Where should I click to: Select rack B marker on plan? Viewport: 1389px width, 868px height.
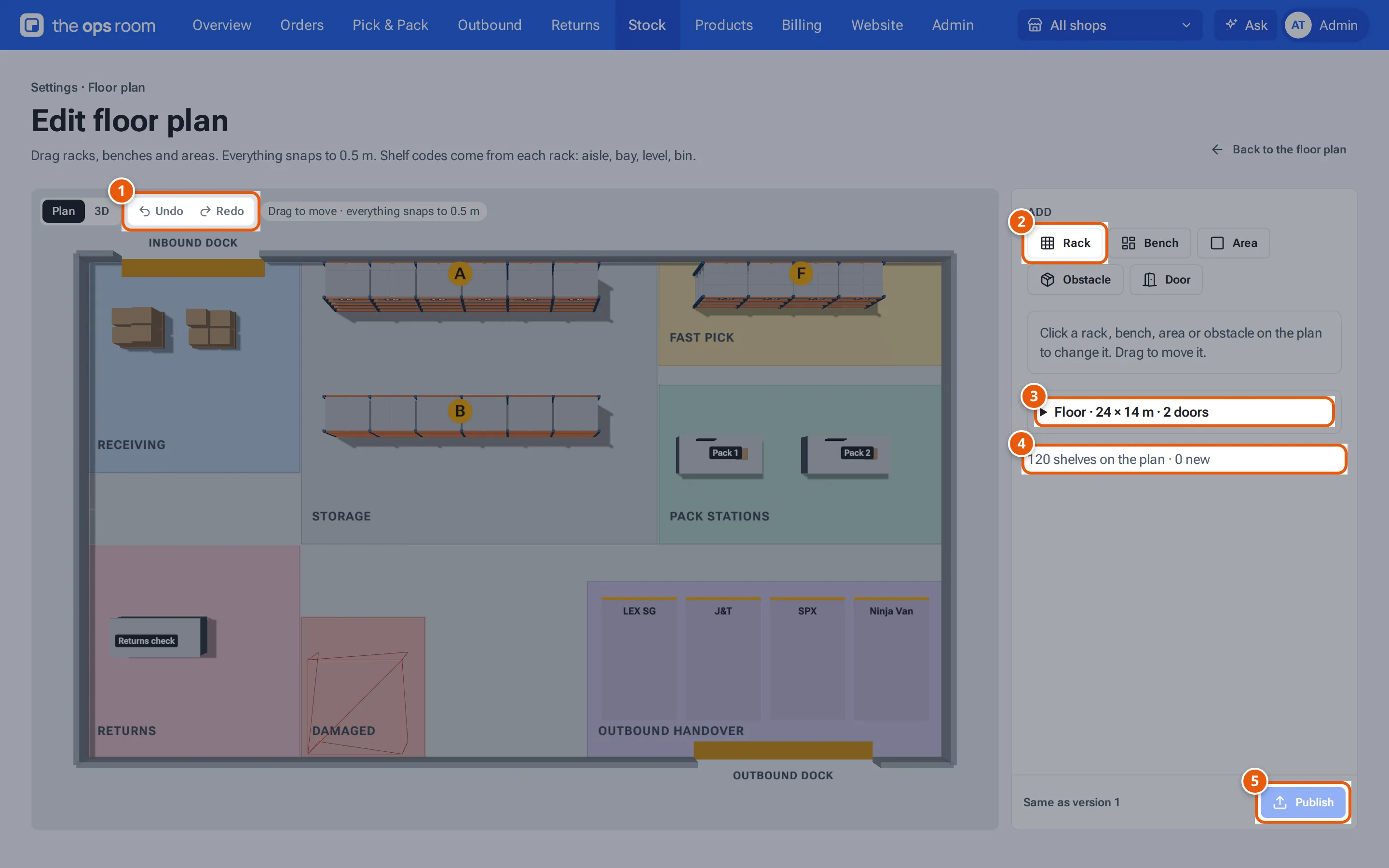pyautogui.click(x=460, y=411)
